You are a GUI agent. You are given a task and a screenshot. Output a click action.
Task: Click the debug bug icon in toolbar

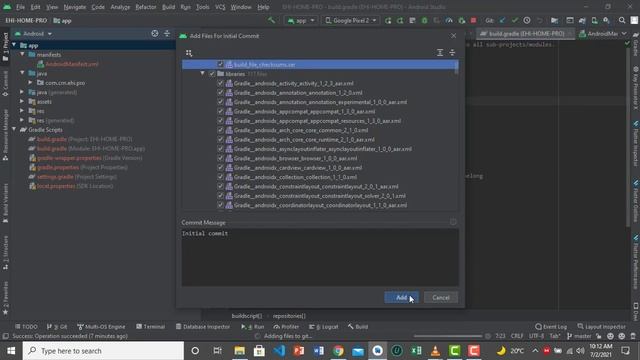(424, 20)
